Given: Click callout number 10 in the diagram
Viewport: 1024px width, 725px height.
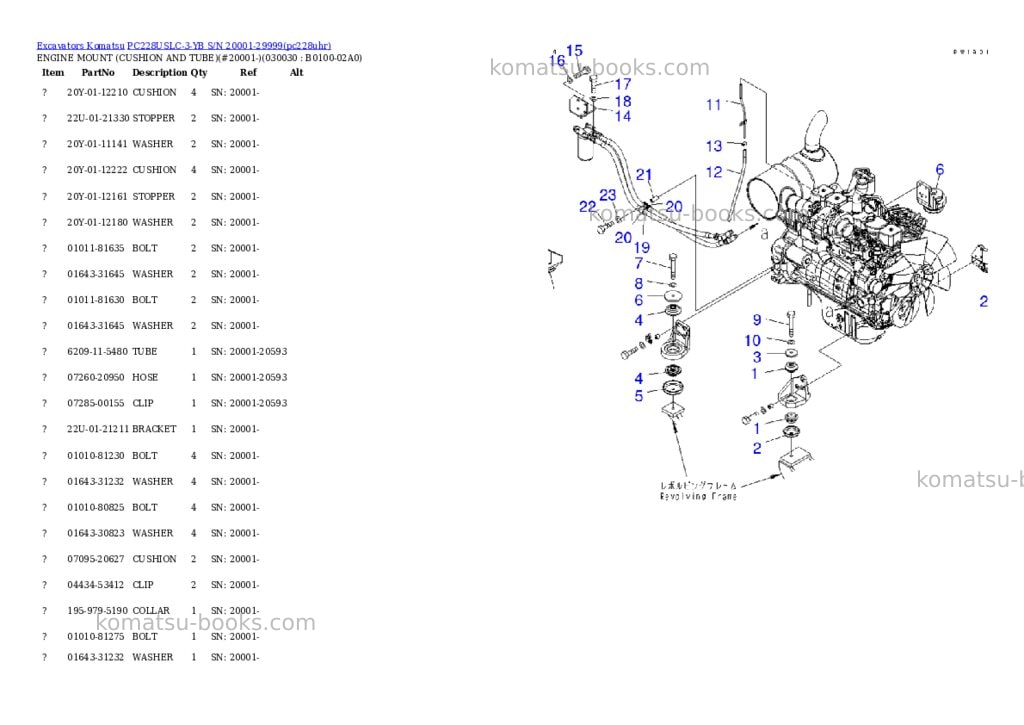Looking at the screenshot, I should pos(752,340).
